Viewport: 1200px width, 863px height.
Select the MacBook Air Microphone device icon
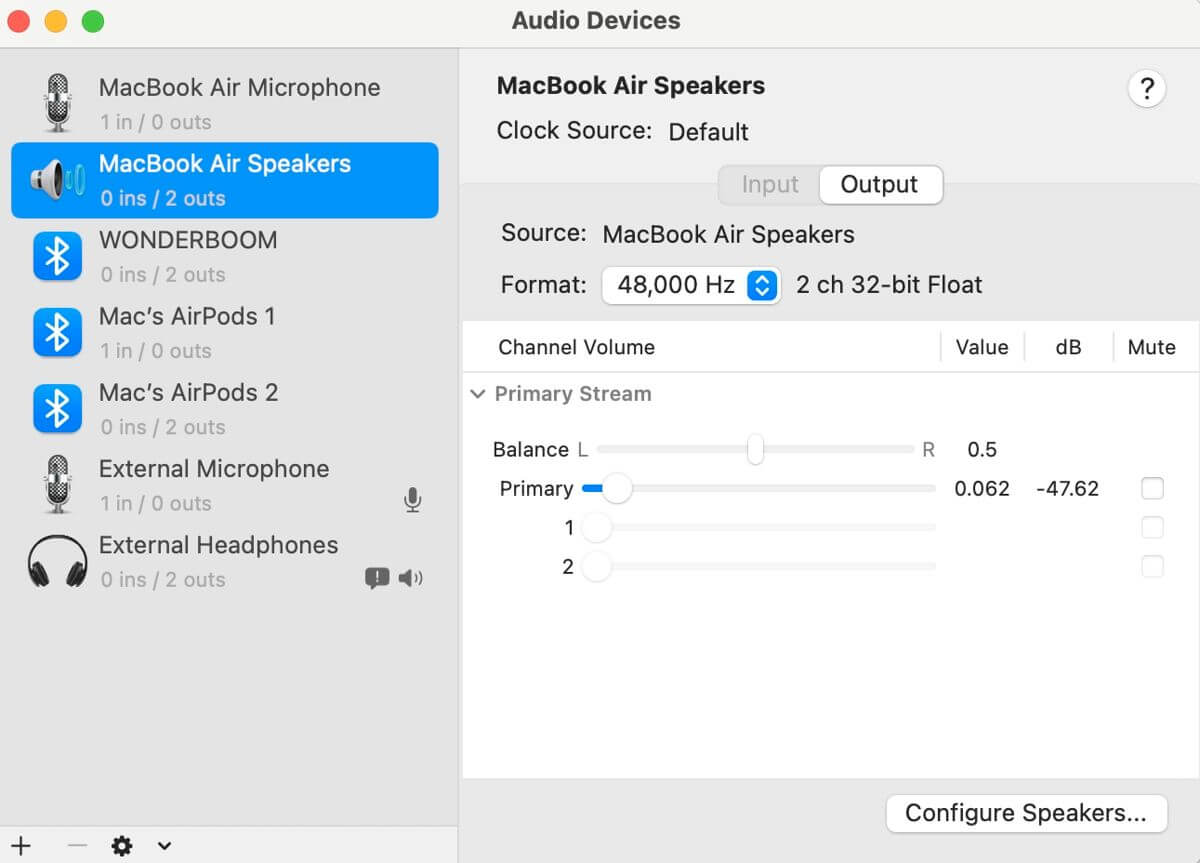[57, 103]
